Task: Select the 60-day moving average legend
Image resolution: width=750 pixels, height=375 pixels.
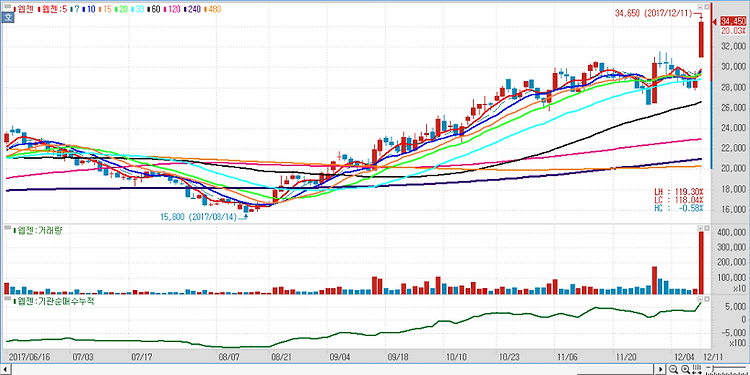Action: (x=153, y=9)
